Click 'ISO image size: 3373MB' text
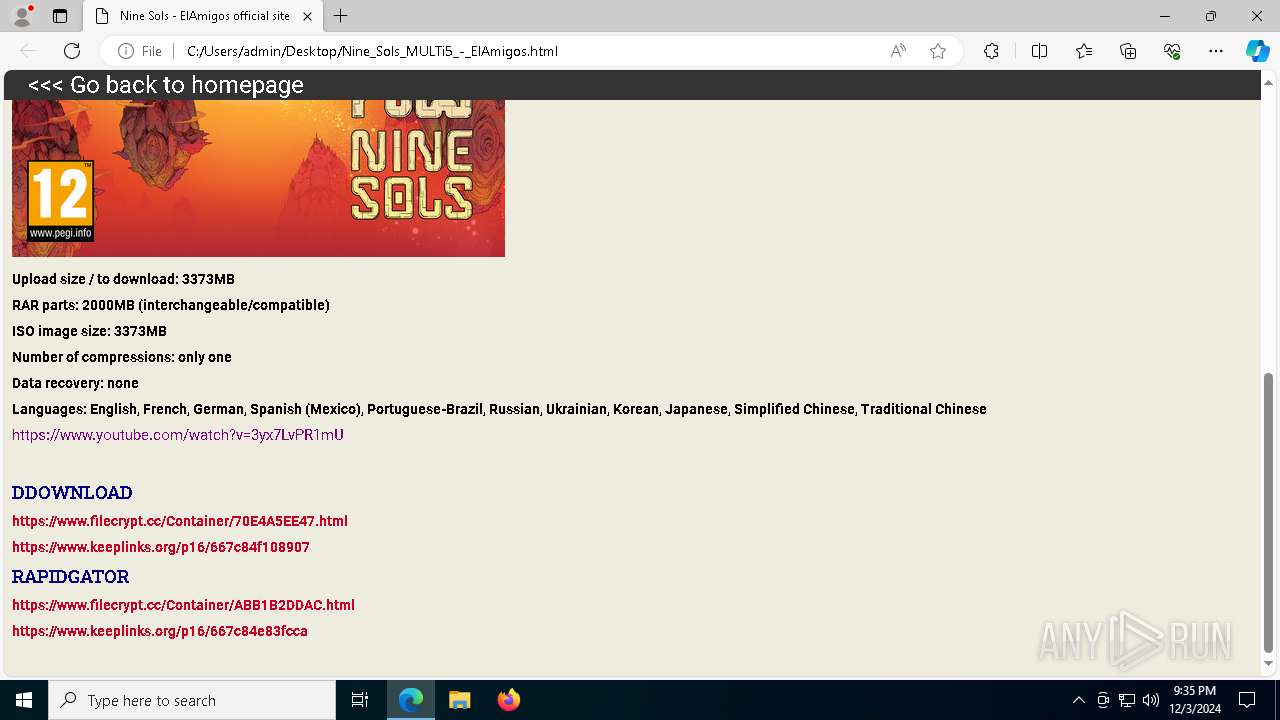Viewport: 1280px width, 720px height. tap(89, 331)
